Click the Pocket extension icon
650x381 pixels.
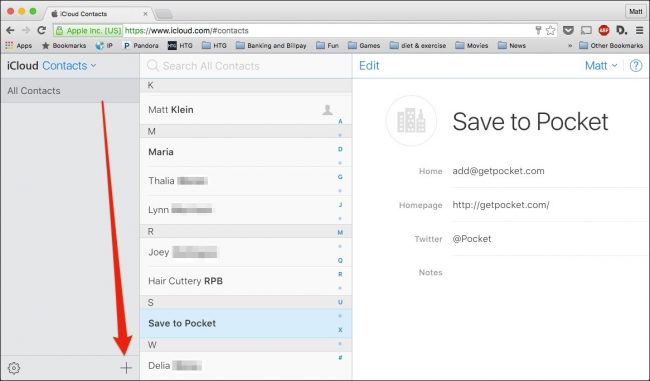[x=568, y=30]
